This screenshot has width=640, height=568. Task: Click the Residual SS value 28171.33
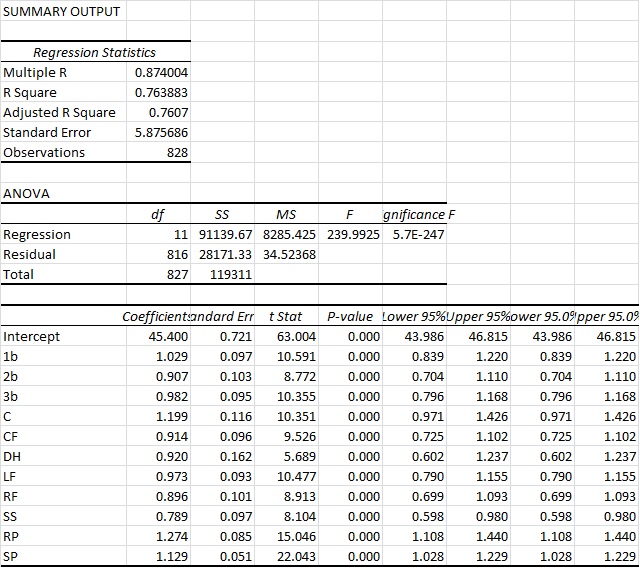225,255
